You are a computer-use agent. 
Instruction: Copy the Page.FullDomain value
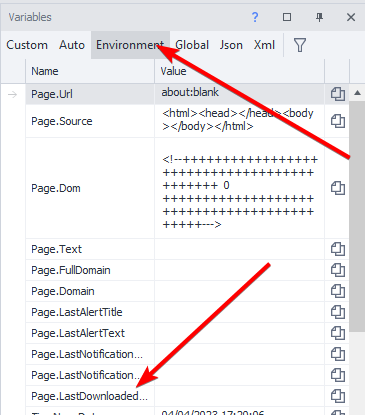click(x=337, y=270)
